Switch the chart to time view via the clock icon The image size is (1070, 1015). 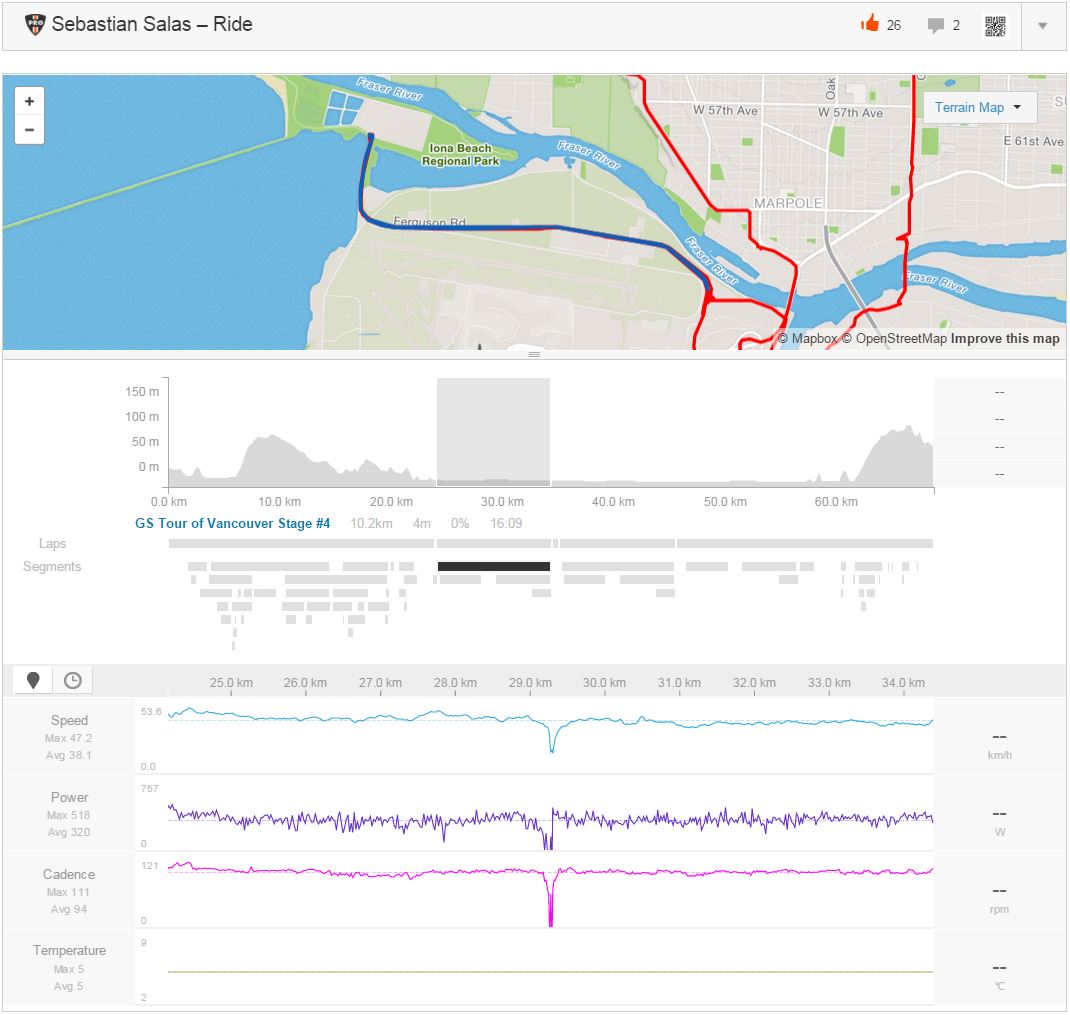pyautogui.click(x=72, y=680)
